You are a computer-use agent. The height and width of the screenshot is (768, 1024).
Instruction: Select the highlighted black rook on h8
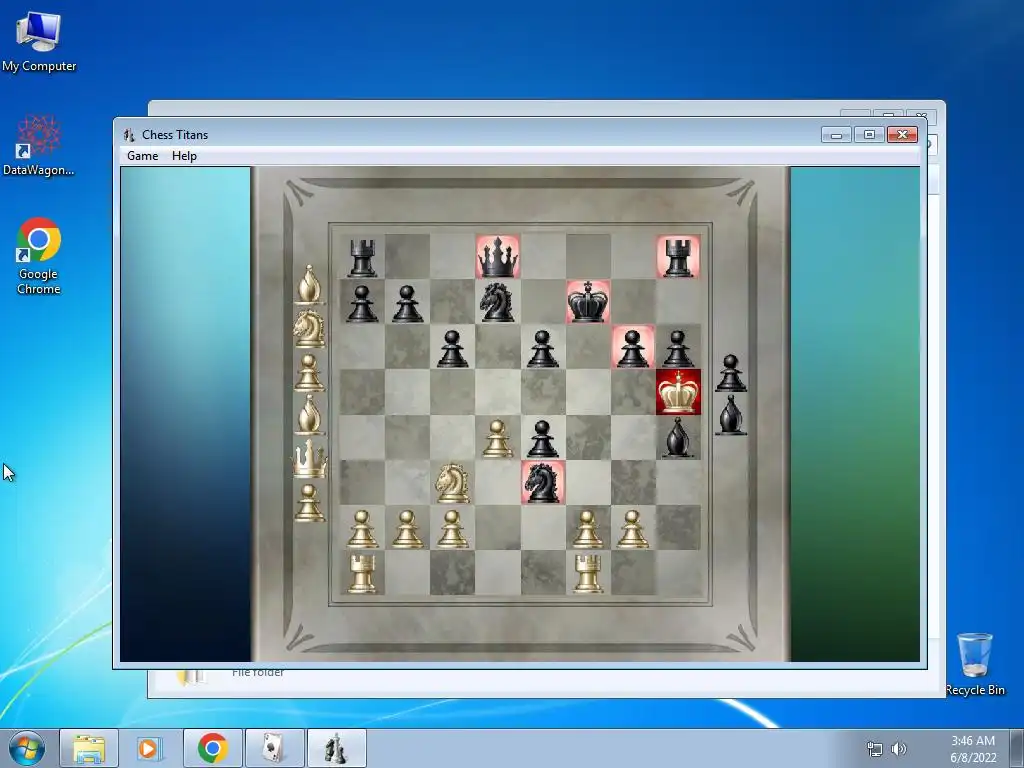(678, 257)
